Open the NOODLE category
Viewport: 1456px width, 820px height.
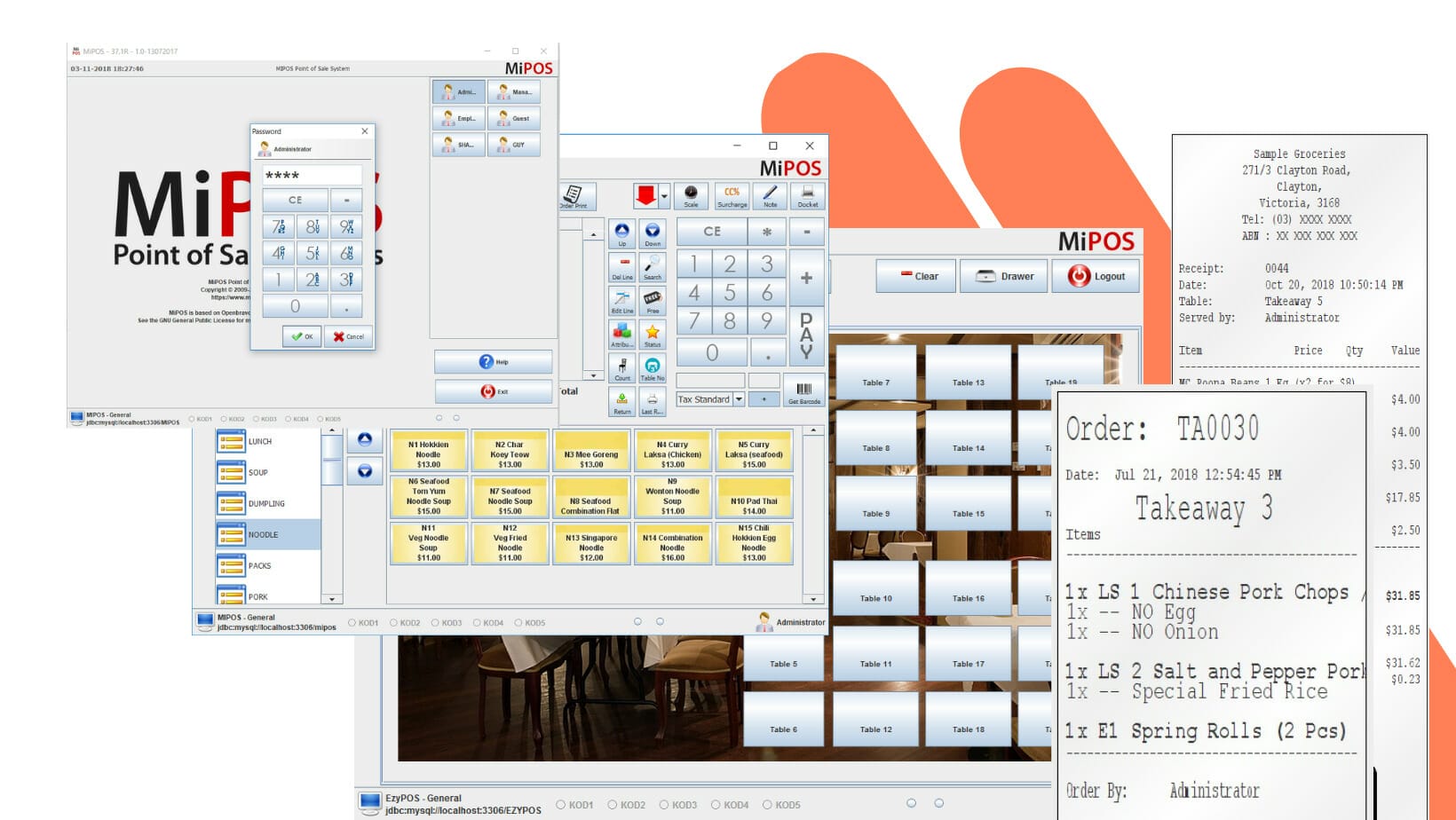click(x=267, y=534)
